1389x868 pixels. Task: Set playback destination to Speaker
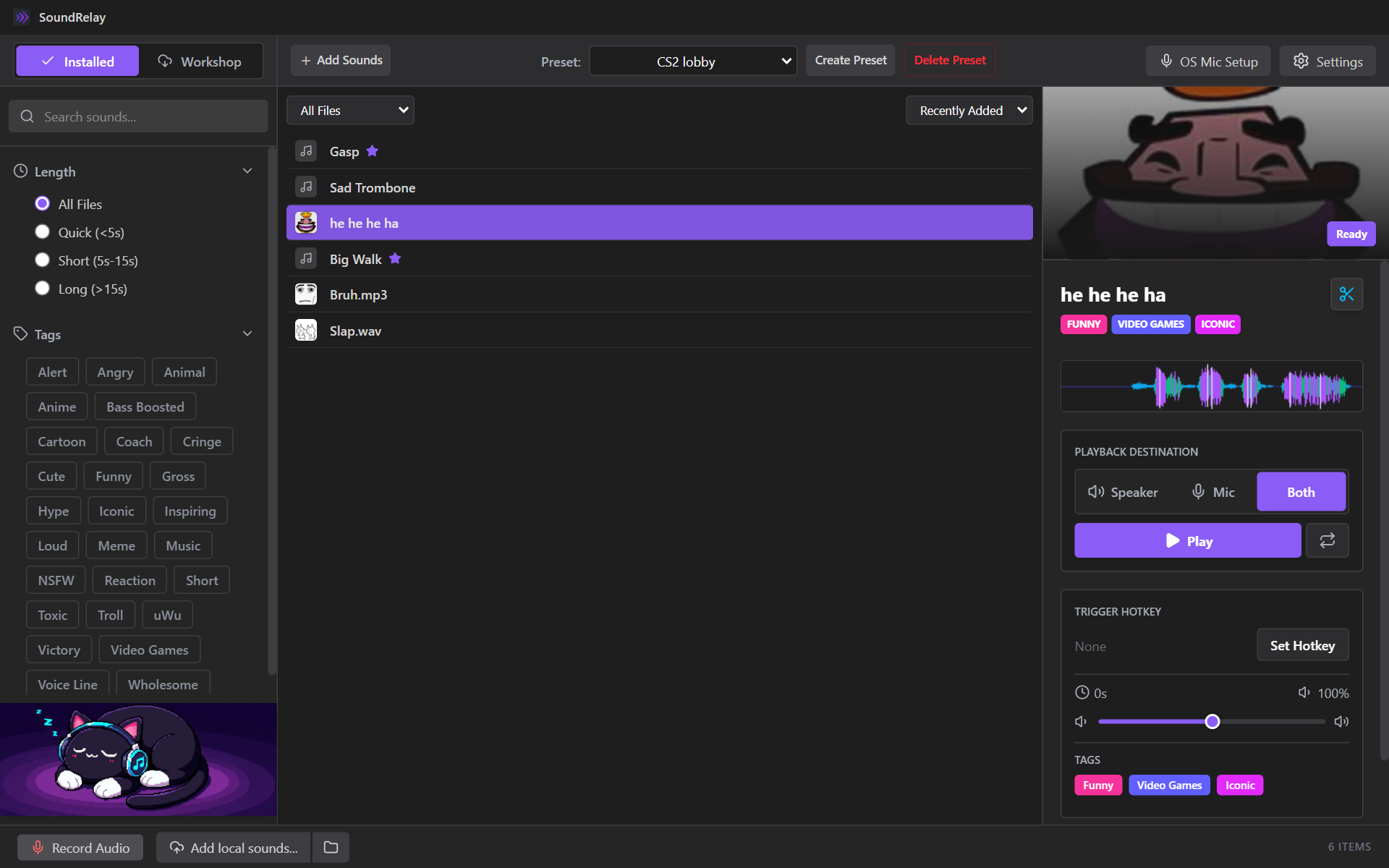pos(1123,492)
